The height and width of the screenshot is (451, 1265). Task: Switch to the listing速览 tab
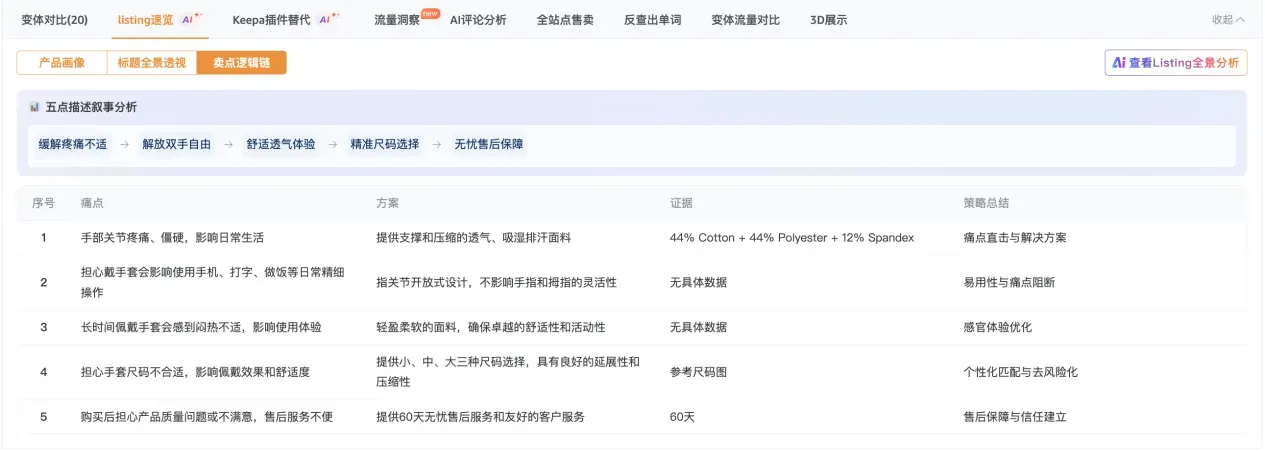[x=145, y=20]
